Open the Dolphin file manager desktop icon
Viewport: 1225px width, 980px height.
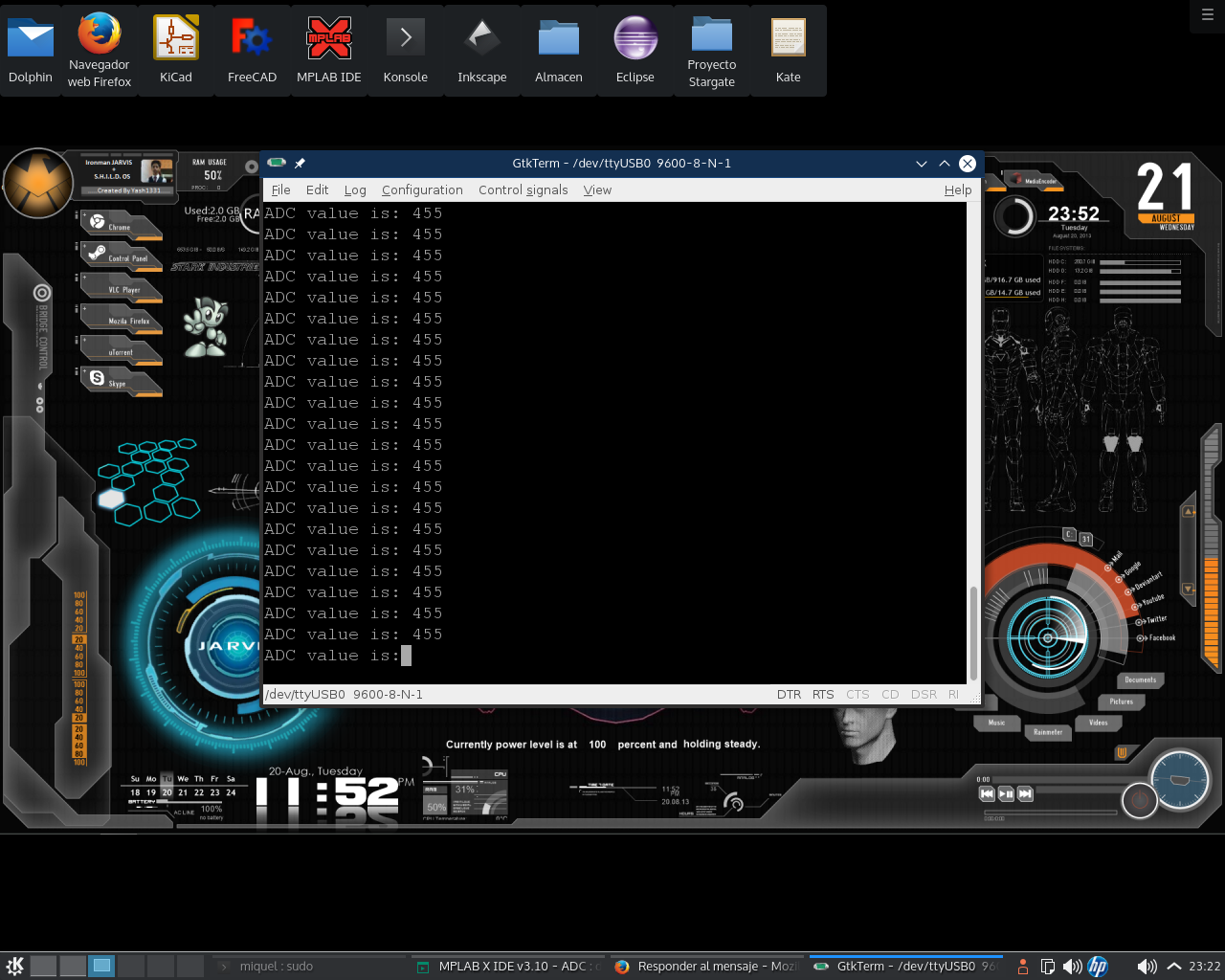pyautogui.click(x=31, y=50)
